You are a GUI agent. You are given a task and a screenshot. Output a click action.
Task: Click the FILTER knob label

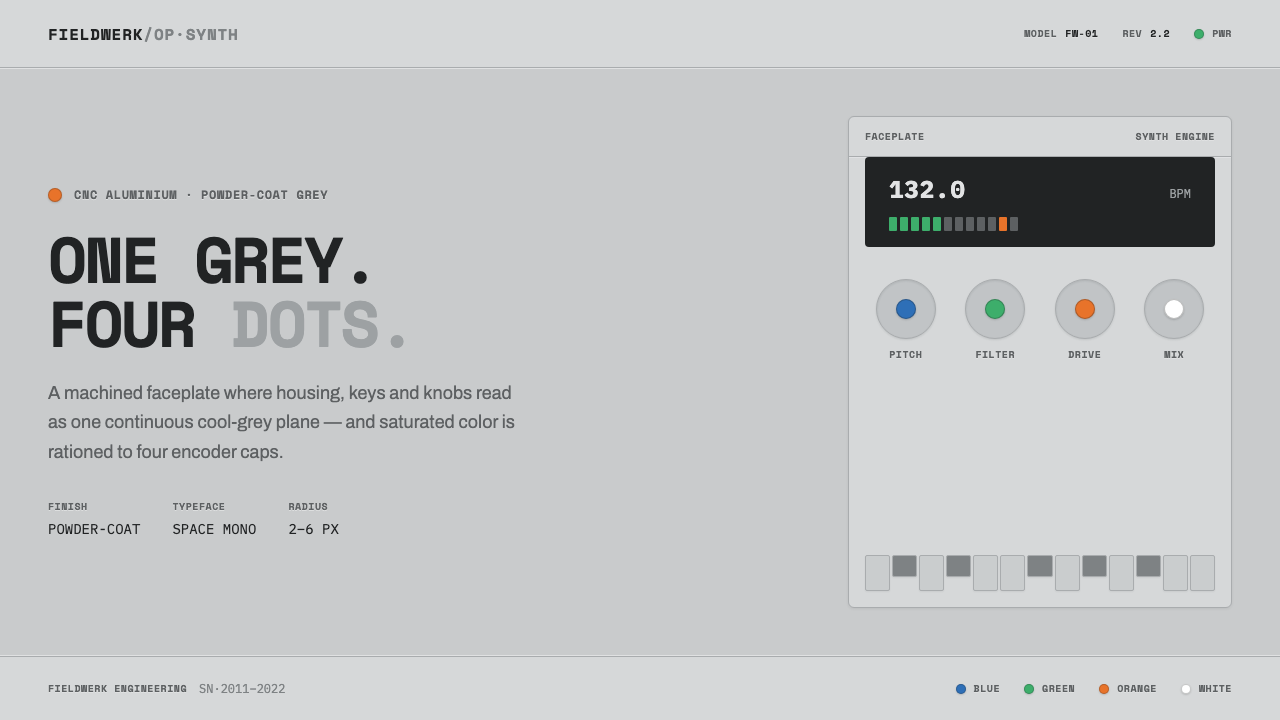pos(995,355)
